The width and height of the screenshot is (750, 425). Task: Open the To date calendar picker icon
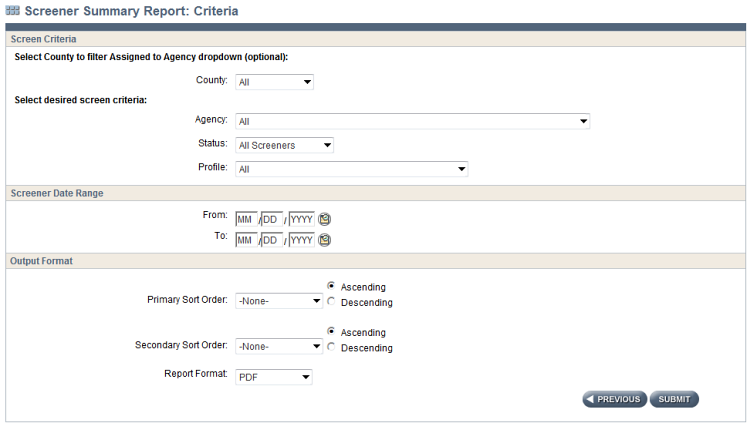[325, 240]
